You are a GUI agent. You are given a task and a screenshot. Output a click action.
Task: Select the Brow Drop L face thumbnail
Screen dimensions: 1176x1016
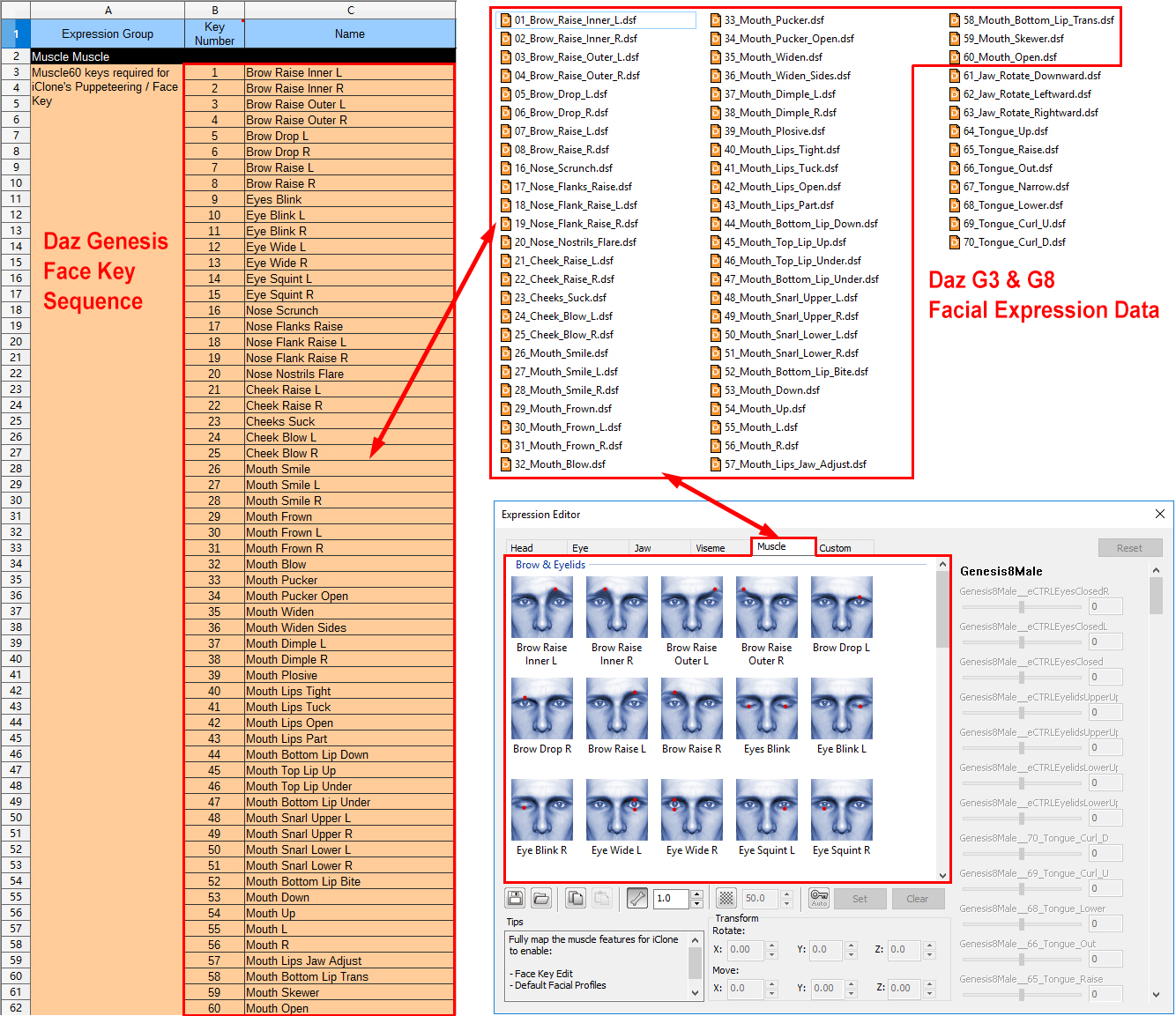[x=842, y=607]
